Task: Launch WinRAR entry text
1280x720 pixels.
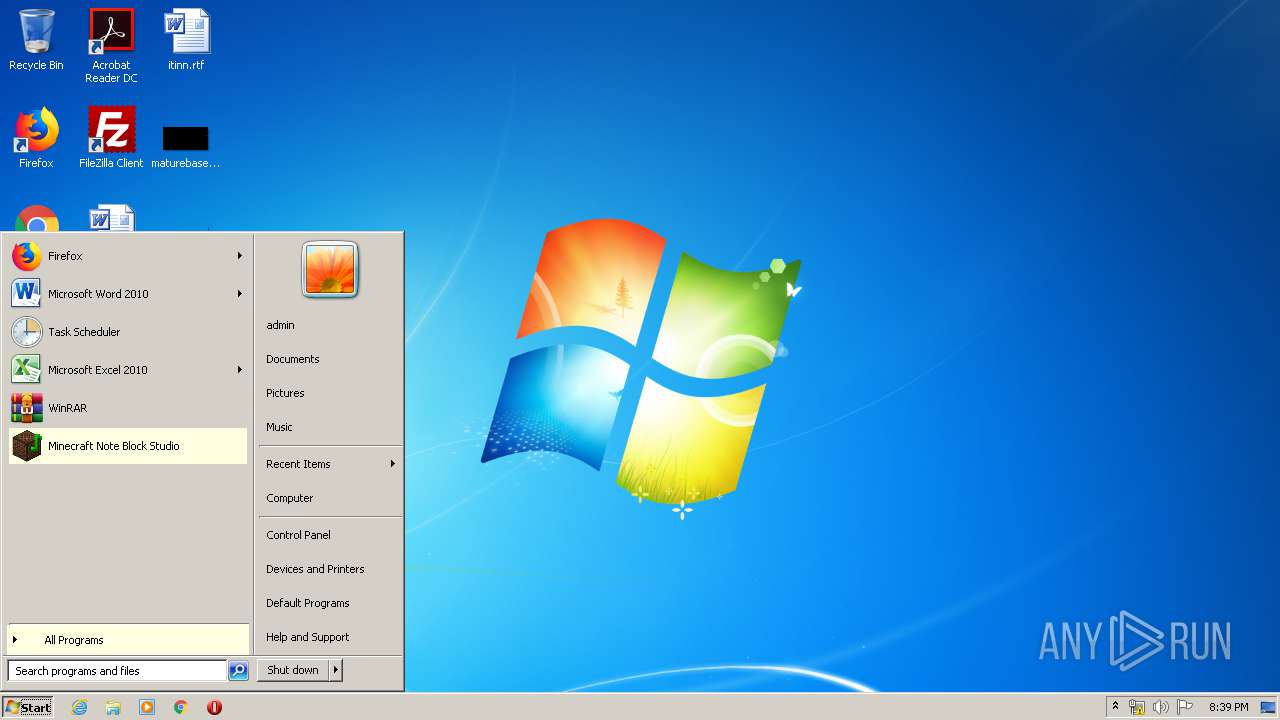Action: click(x=68, y=408)
